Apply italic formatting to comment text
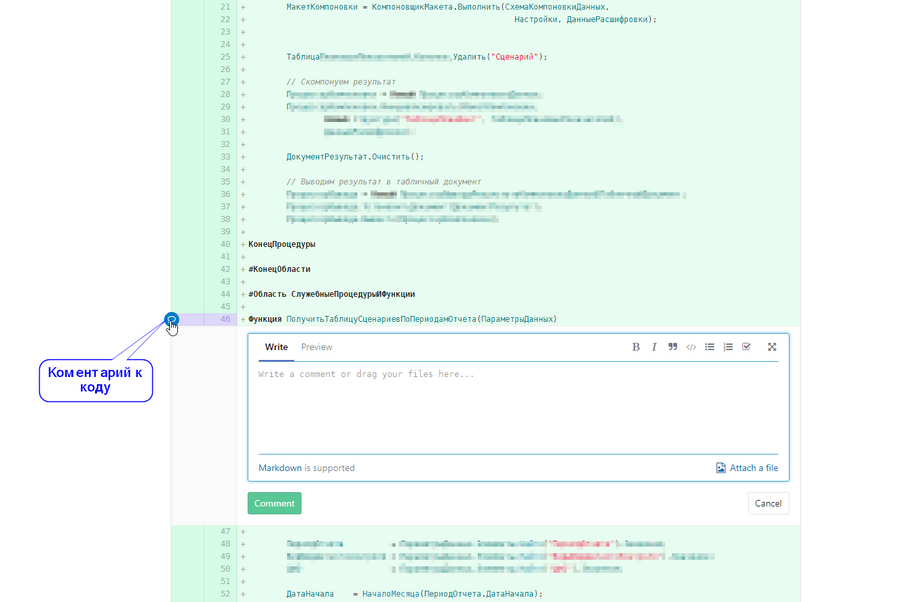Image resolution: width=900 pixels, height=602 pixels. [654, 347]
